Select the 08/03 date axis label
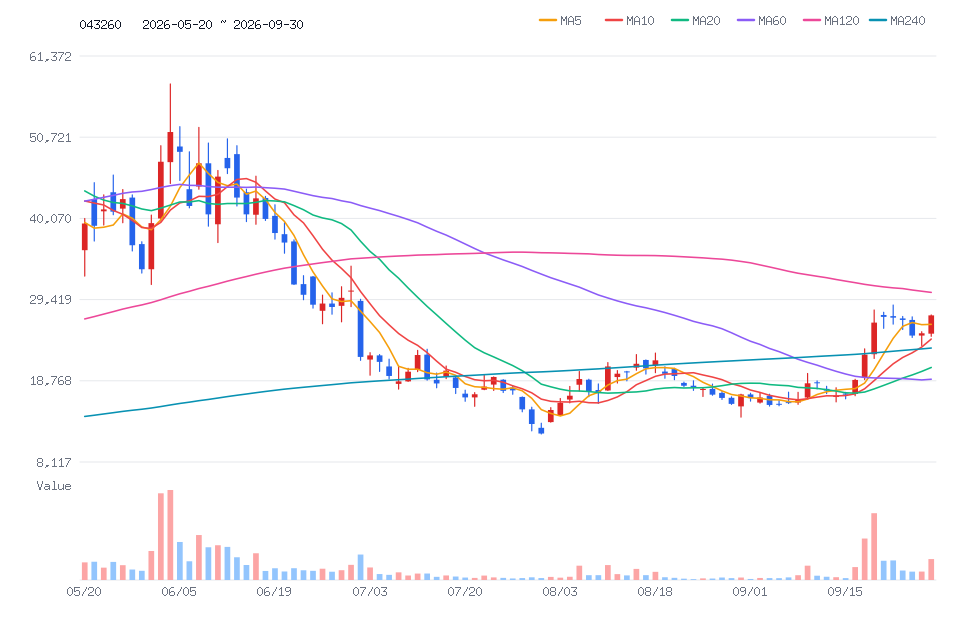Image resolution: width=960 pixels, height=620 pixels. 560,591
